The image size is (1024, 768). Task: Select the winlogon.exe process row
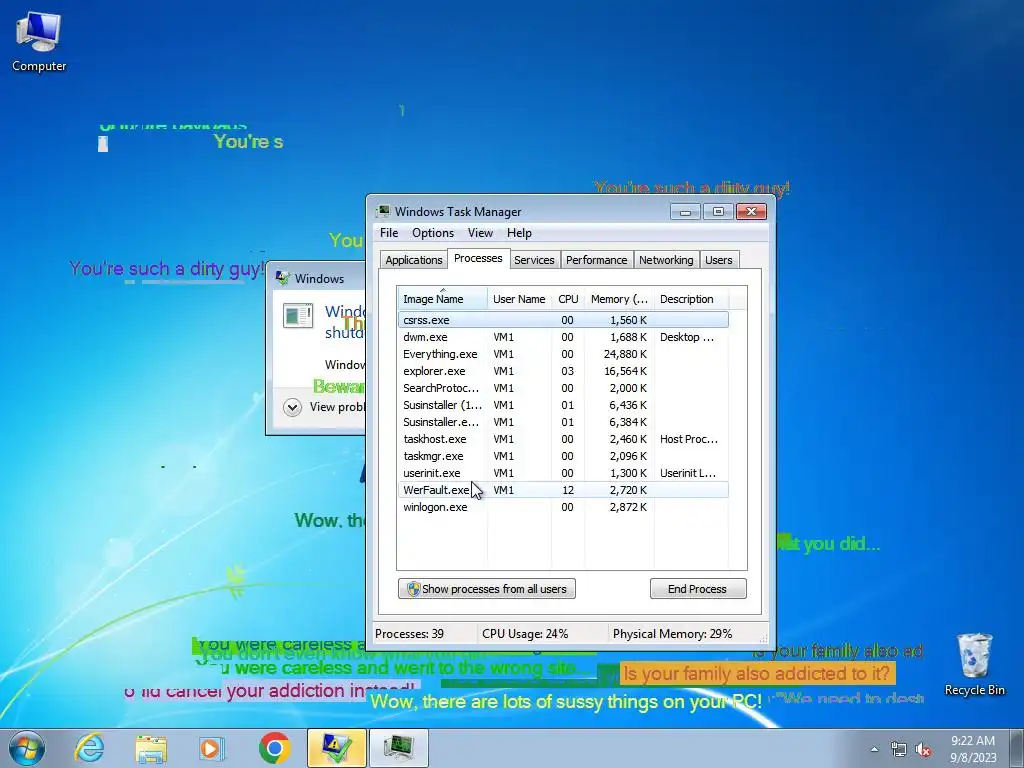point(563,507)
